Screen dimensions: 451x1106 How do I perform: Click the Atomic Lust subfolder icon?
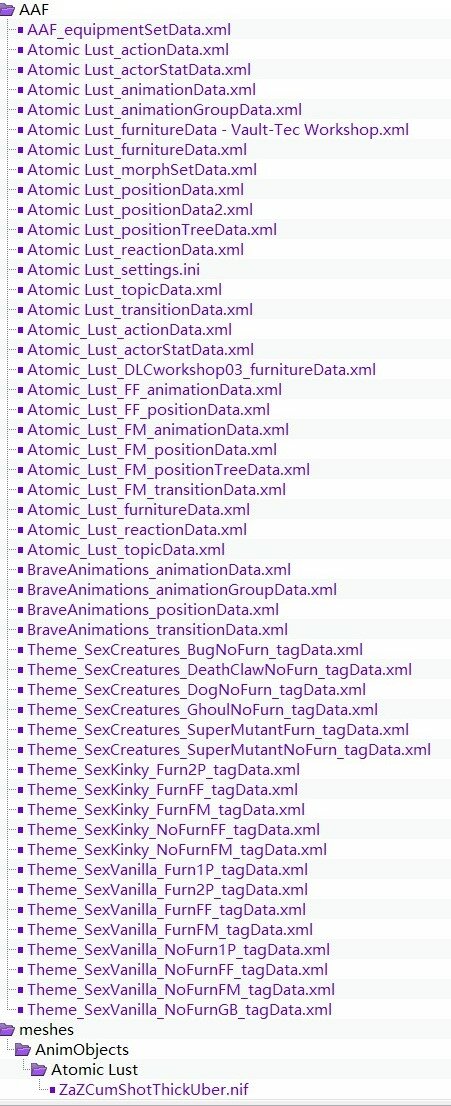click(39, 1069)
